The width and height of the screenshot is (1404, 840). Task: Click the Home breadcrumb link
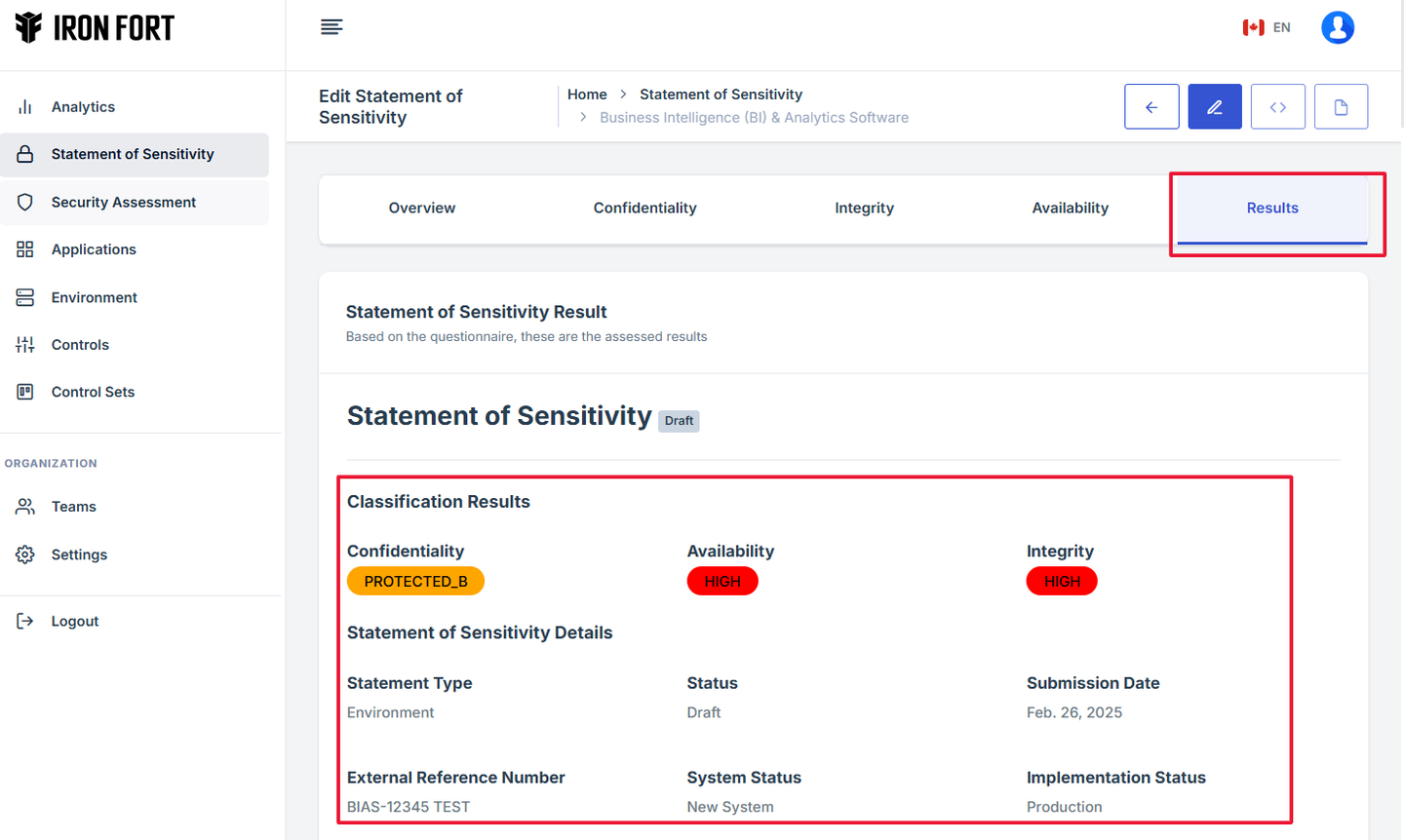point(587,95)
